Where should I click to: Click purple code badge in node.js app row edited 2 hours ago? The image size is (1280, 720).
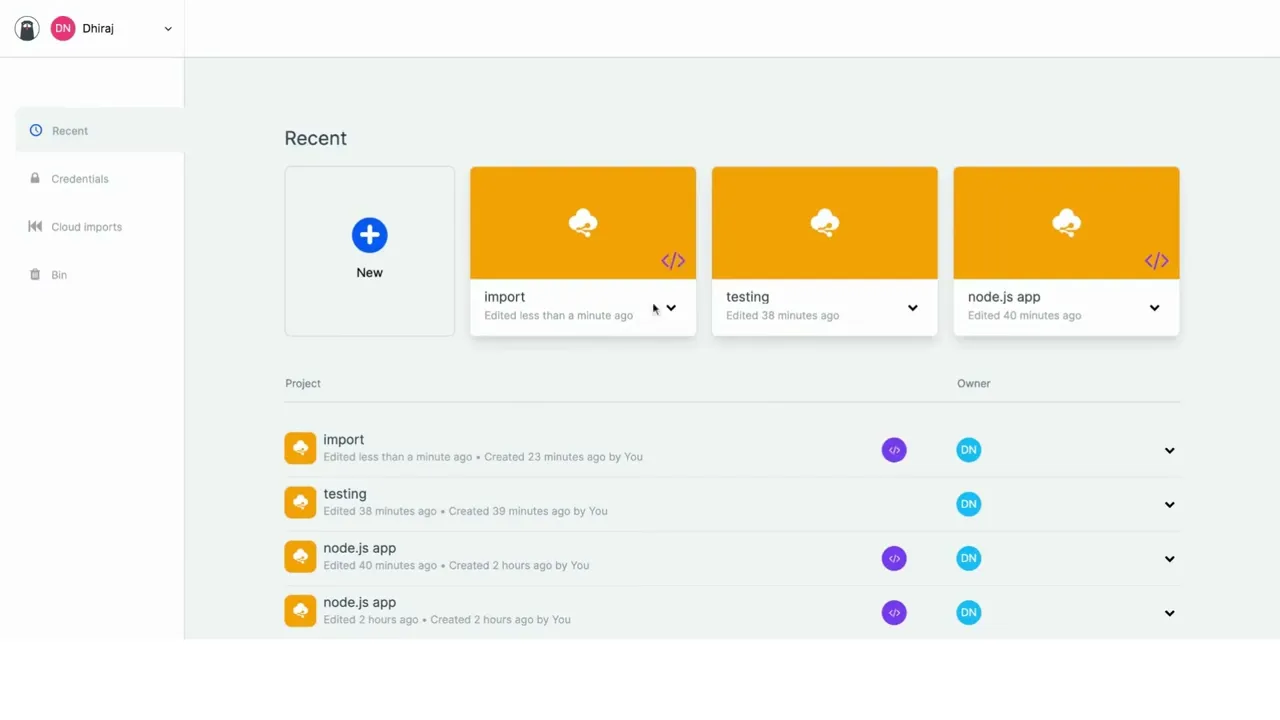pos(894,612)
